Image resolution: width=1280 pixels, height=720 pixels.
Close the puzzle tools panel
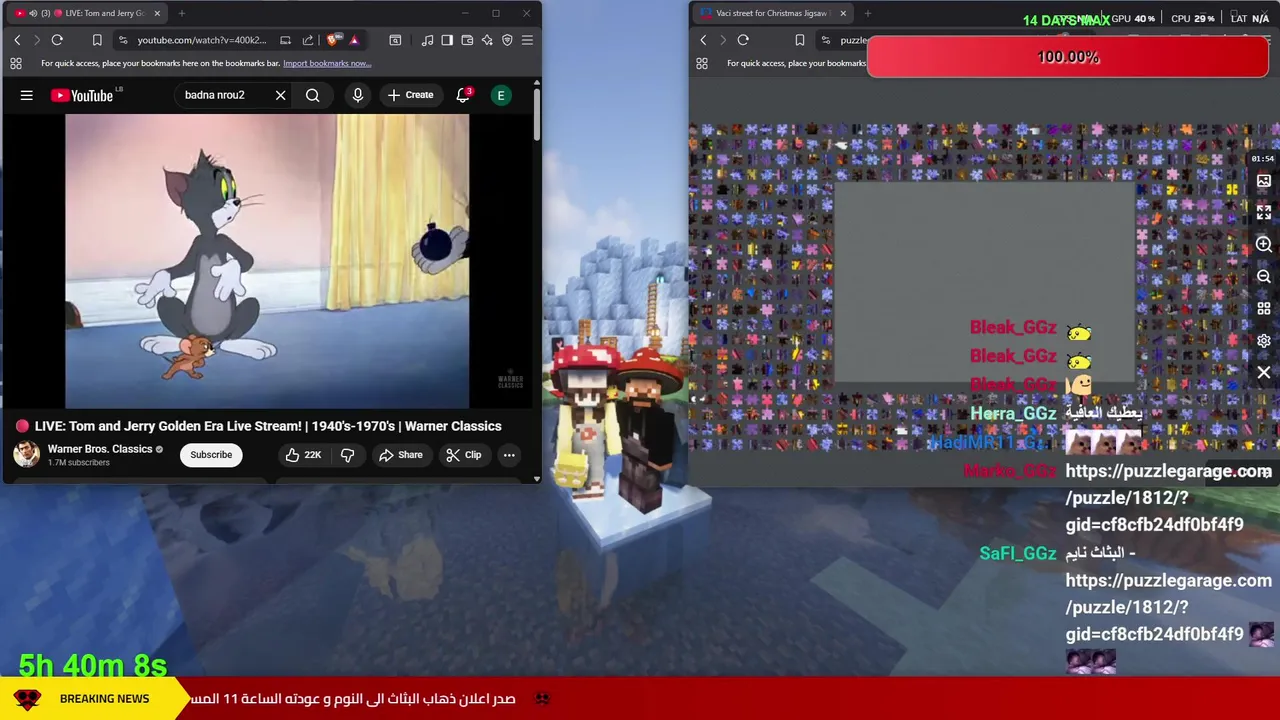(1264, 372)
